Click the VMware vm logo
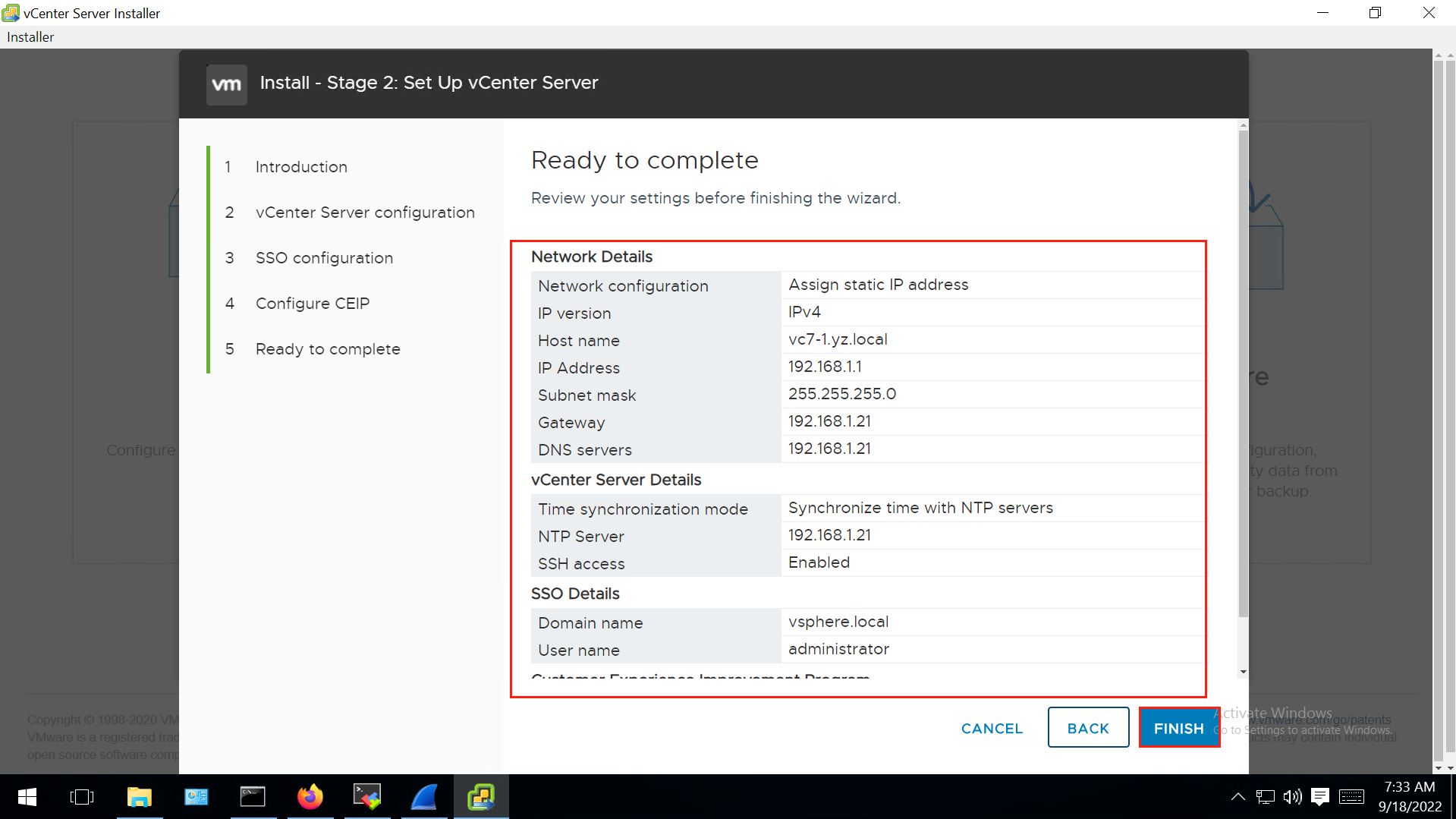 click(226, 83)
